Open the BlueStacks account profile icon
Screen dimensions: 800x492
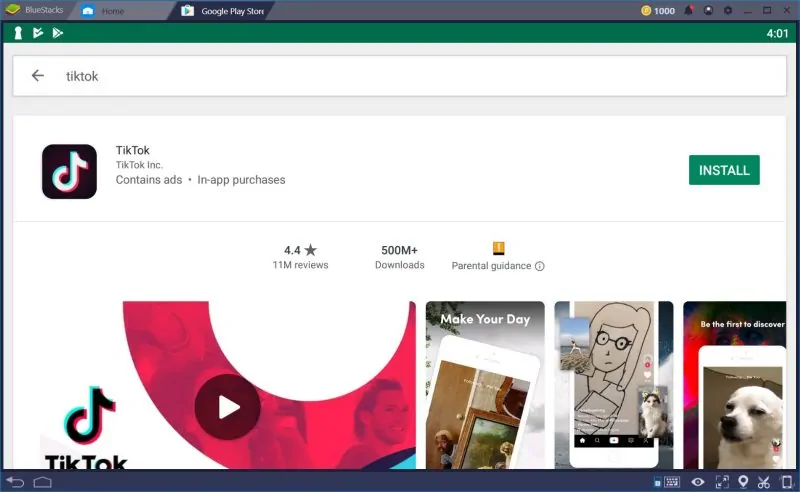click(x=708, y=10)
